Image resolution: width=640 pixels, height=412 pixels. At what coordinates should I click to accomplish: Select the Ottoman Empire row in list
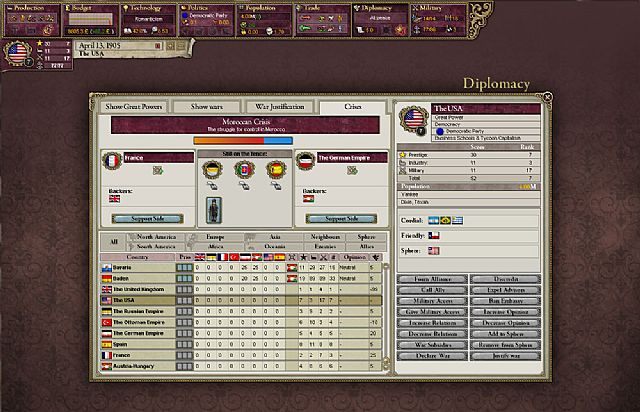pos(241,323)
